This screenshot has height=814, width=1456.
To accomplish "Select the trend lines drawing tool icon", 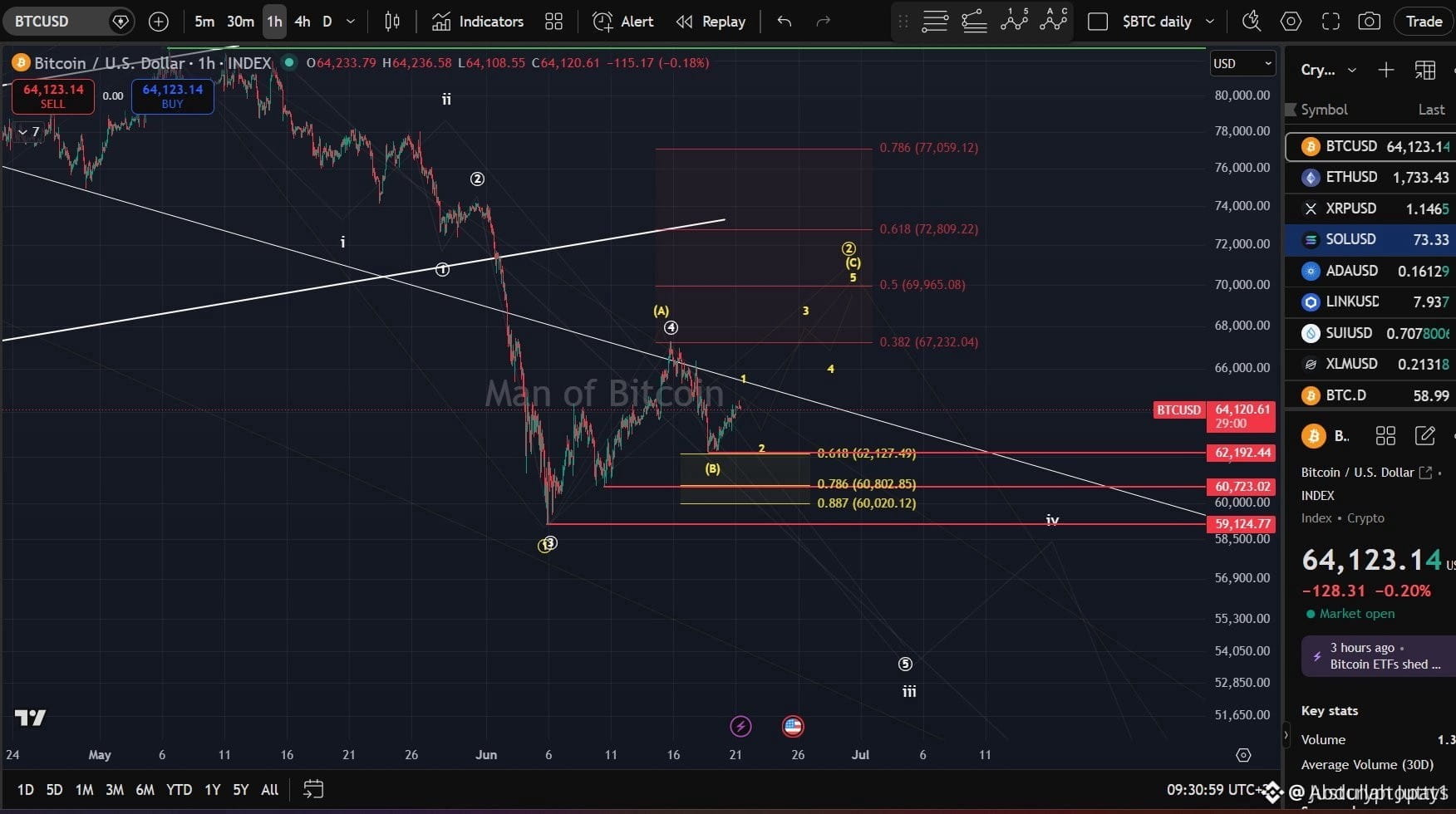I will (974, 22).
